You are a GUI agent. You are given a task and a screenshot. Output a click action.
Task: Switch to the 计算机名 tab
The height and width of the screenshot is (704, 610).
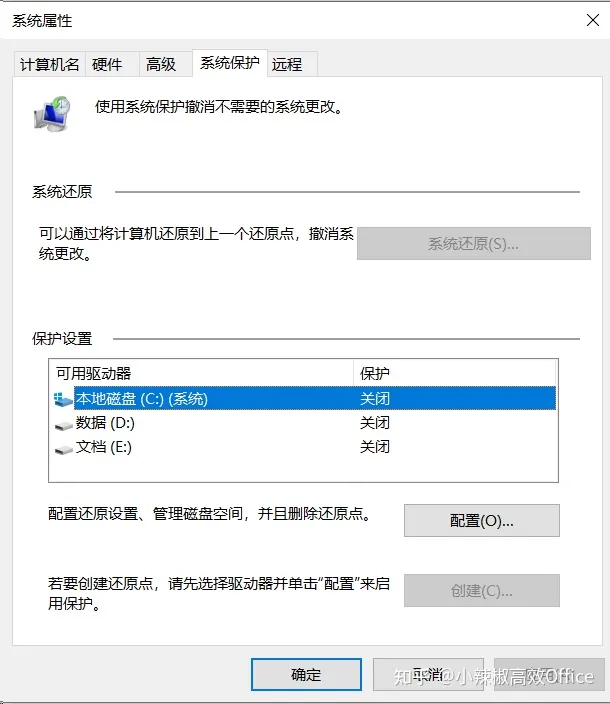tap(49, 64)
